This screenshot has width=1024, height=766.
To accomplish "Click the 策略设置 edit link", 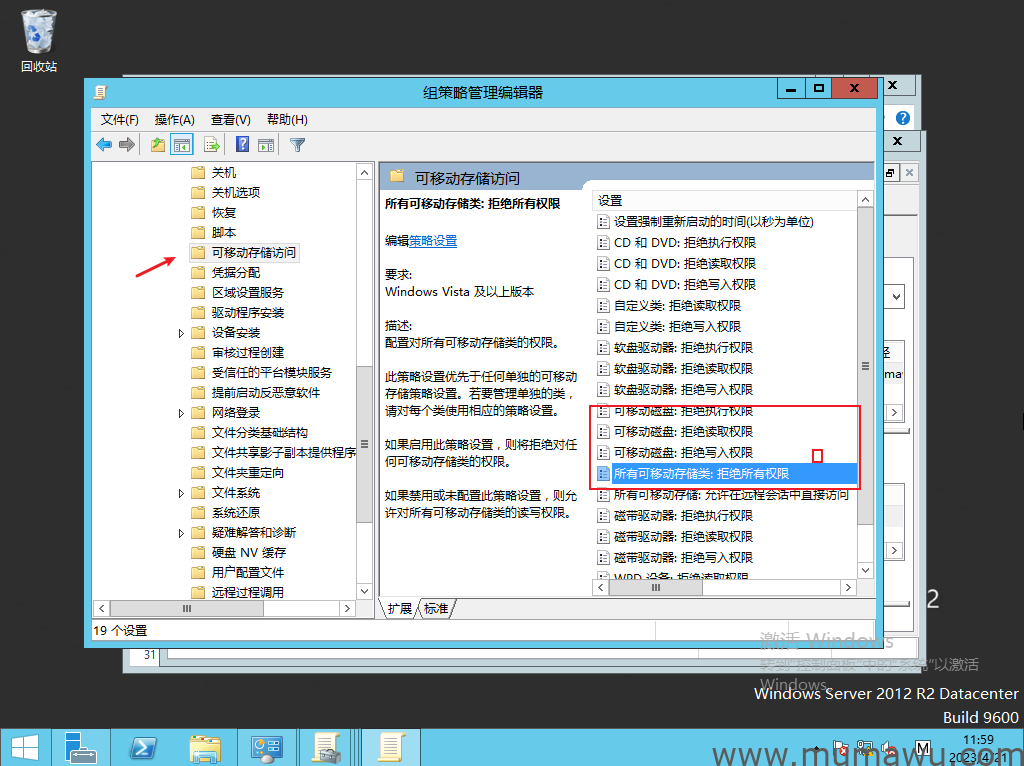I will 433,241.
